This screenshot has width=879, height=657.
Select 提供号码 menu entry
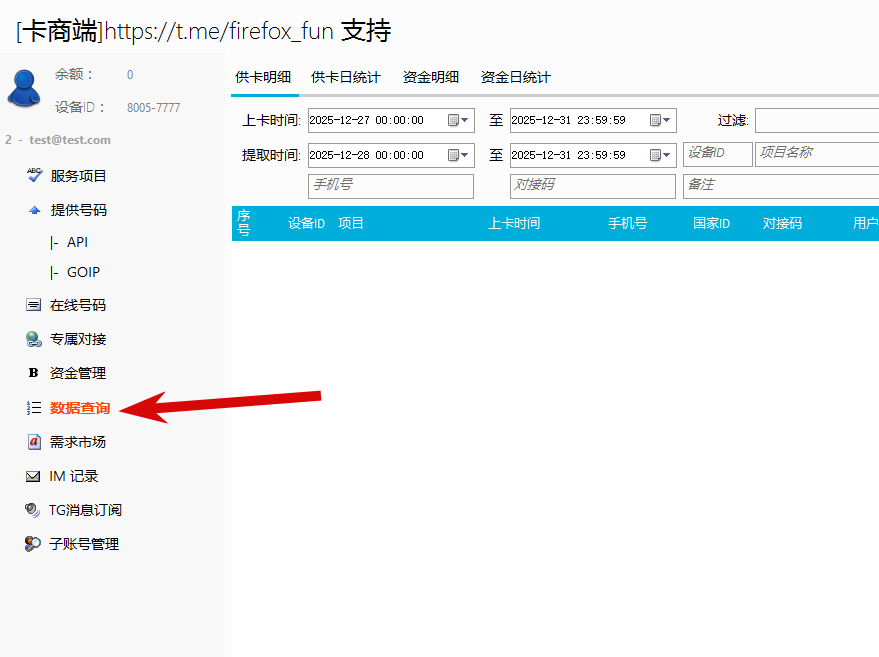pos(78,210)
